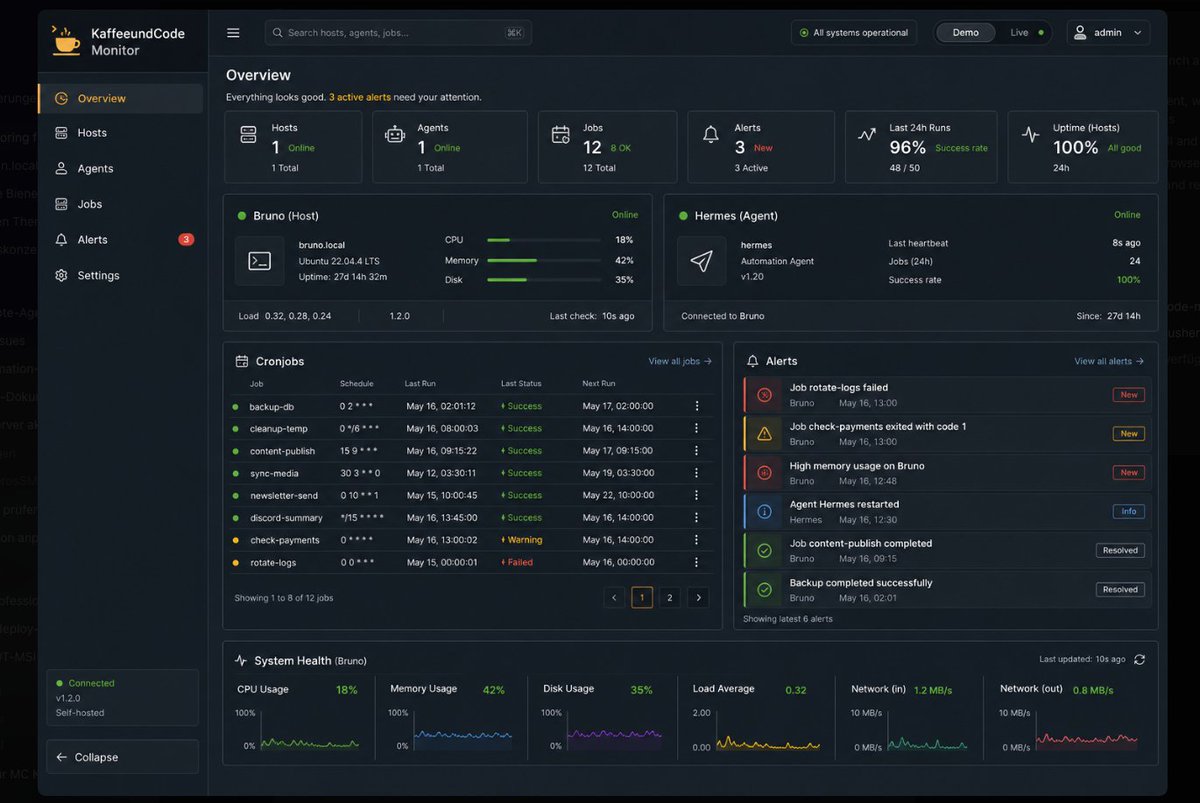Click the New badge on rotate-logs alert
Image resolution: width=1200 pixels, height=803 pixels.
pyautogui.click(x=1129, y=395)
